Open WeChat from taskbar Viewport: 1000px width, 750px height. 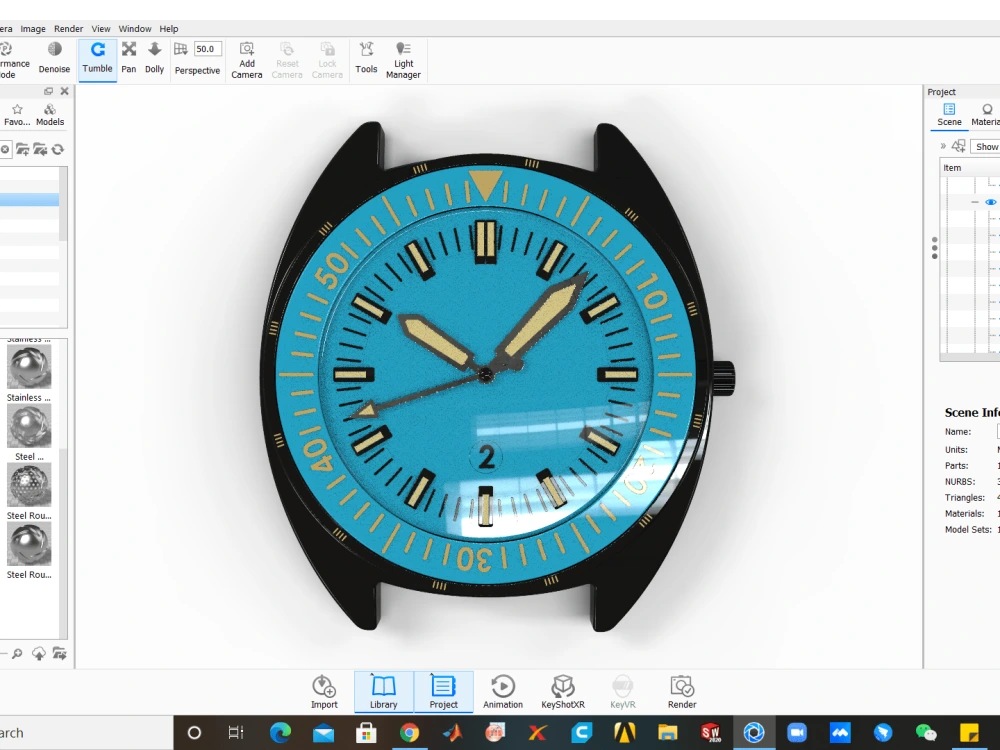tap(925, 733)
